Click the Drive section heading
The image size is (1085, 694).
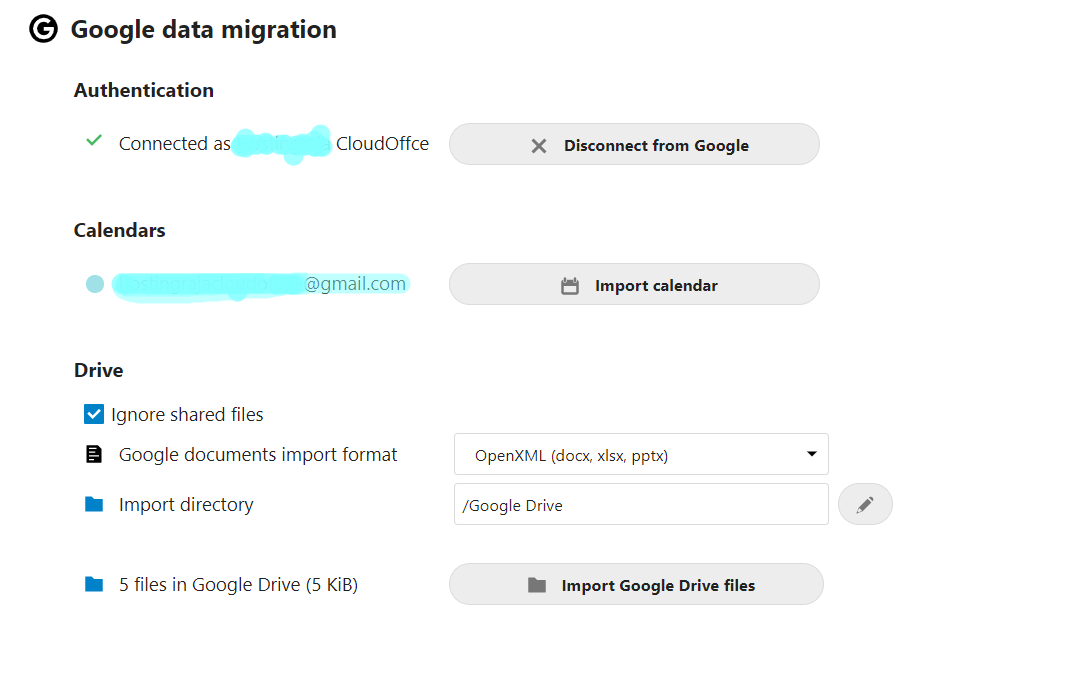coord(98,370)
